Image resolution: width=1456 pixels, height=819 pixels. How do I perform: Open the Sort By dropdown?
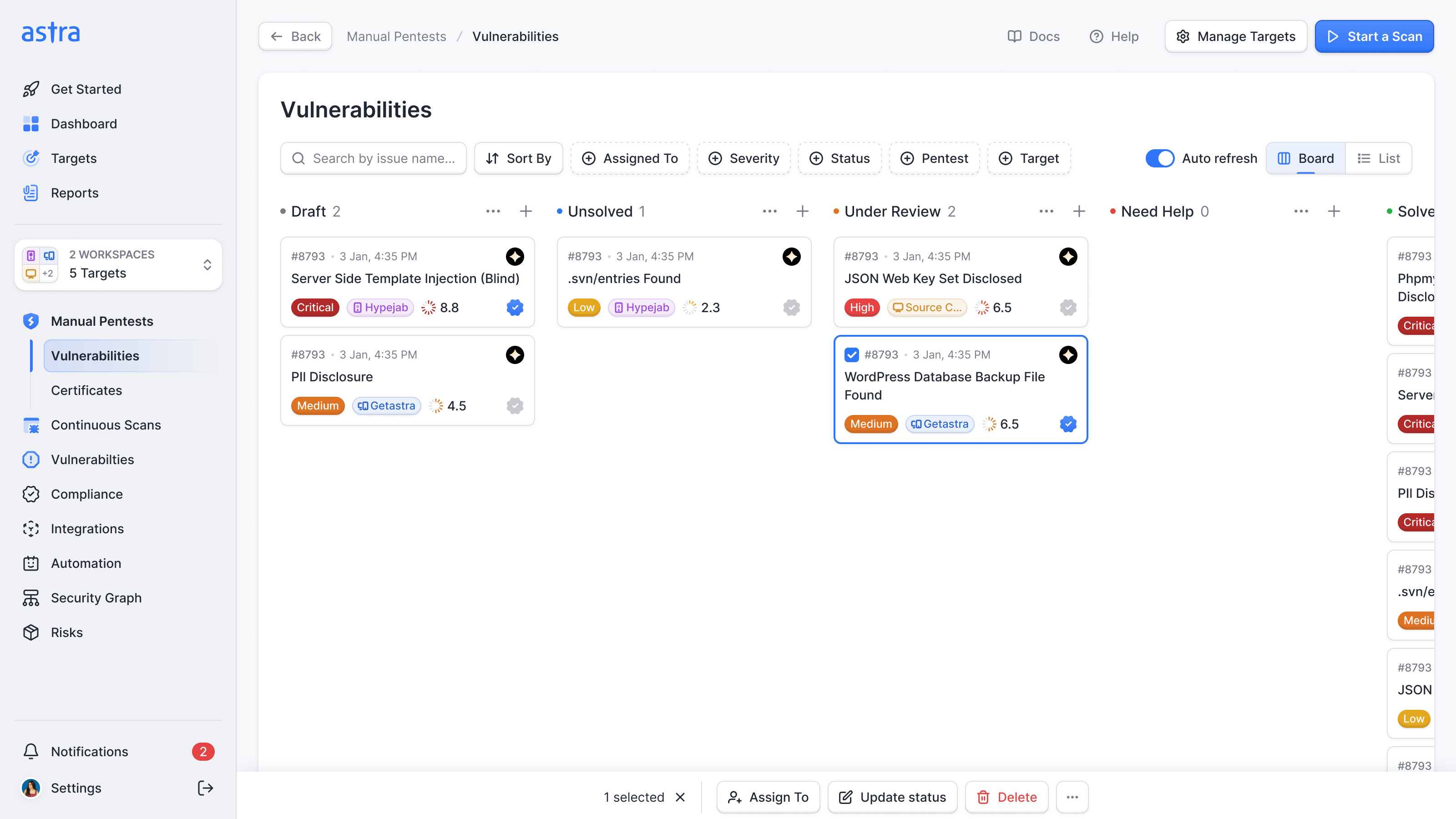(518, 158)
